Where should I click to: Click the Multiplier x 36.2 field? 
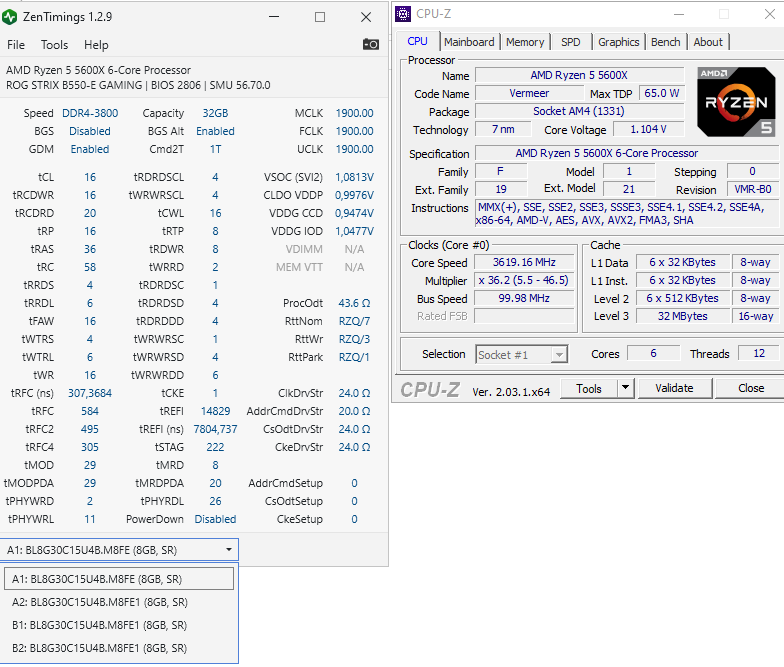point(524,280)
